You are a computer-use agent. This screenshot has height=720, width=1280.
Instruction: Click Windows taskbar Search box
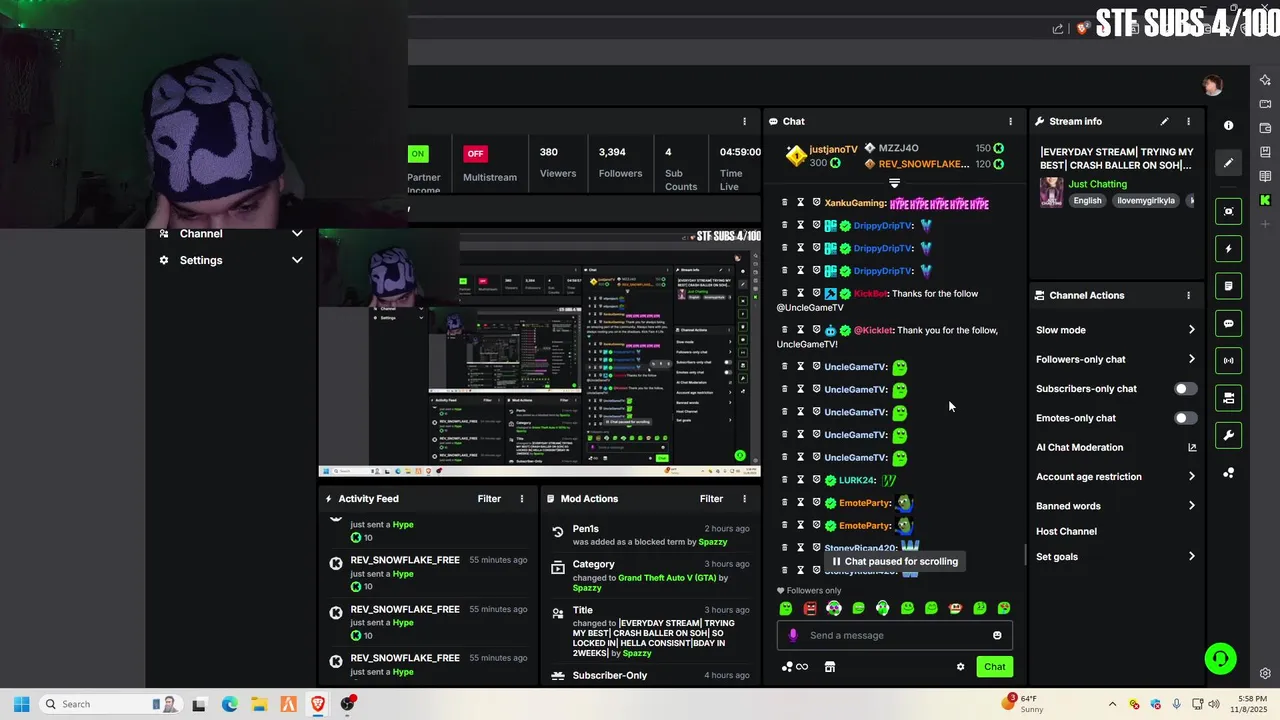click(x=109, y=704)
